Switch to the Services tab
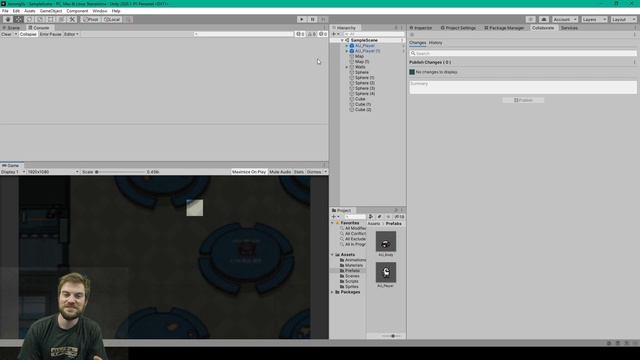The image size is (640, 360). click(x=569, y=28)
